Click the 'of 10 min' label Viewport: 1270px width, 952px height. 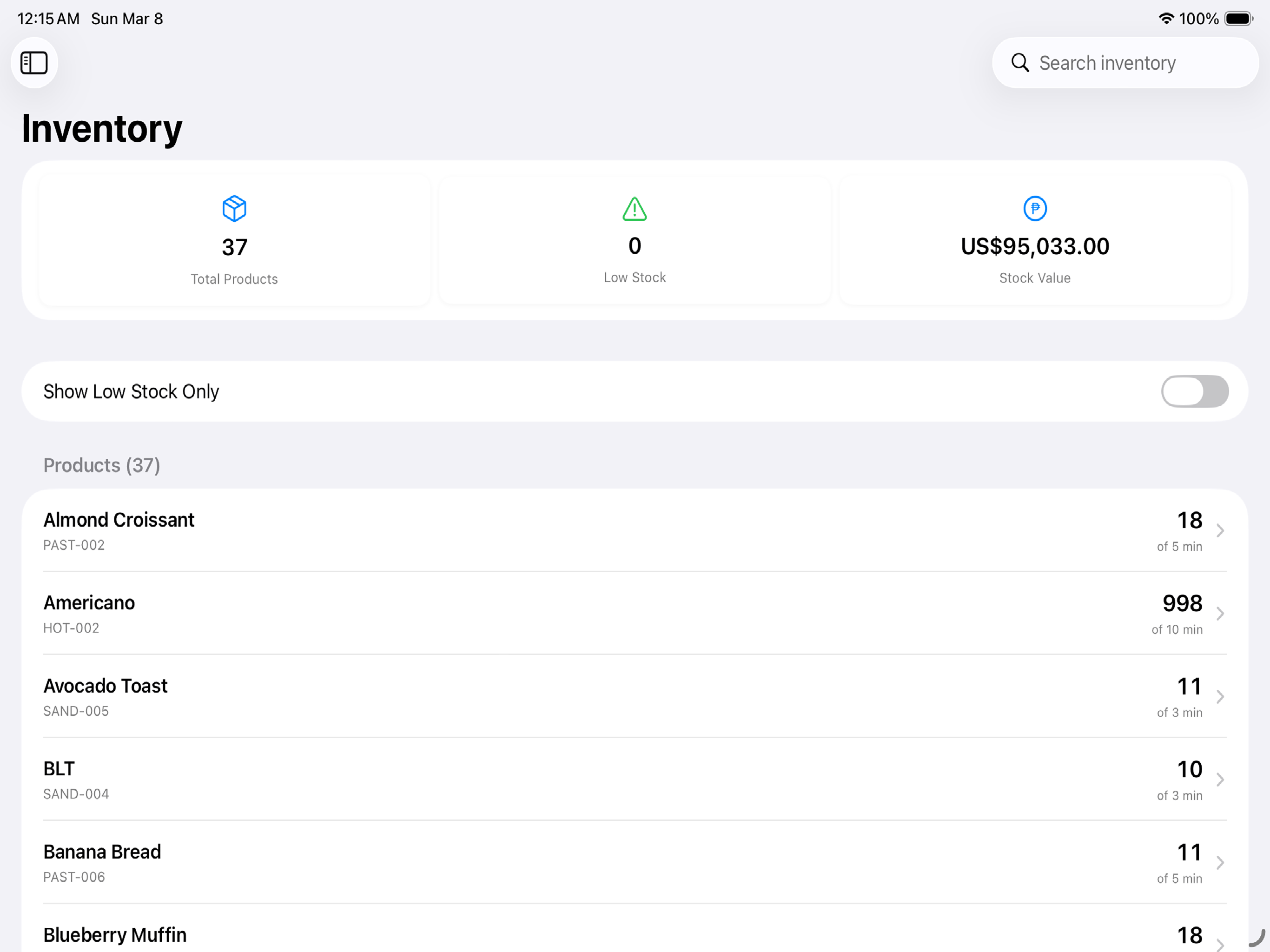click(1177, 629)
